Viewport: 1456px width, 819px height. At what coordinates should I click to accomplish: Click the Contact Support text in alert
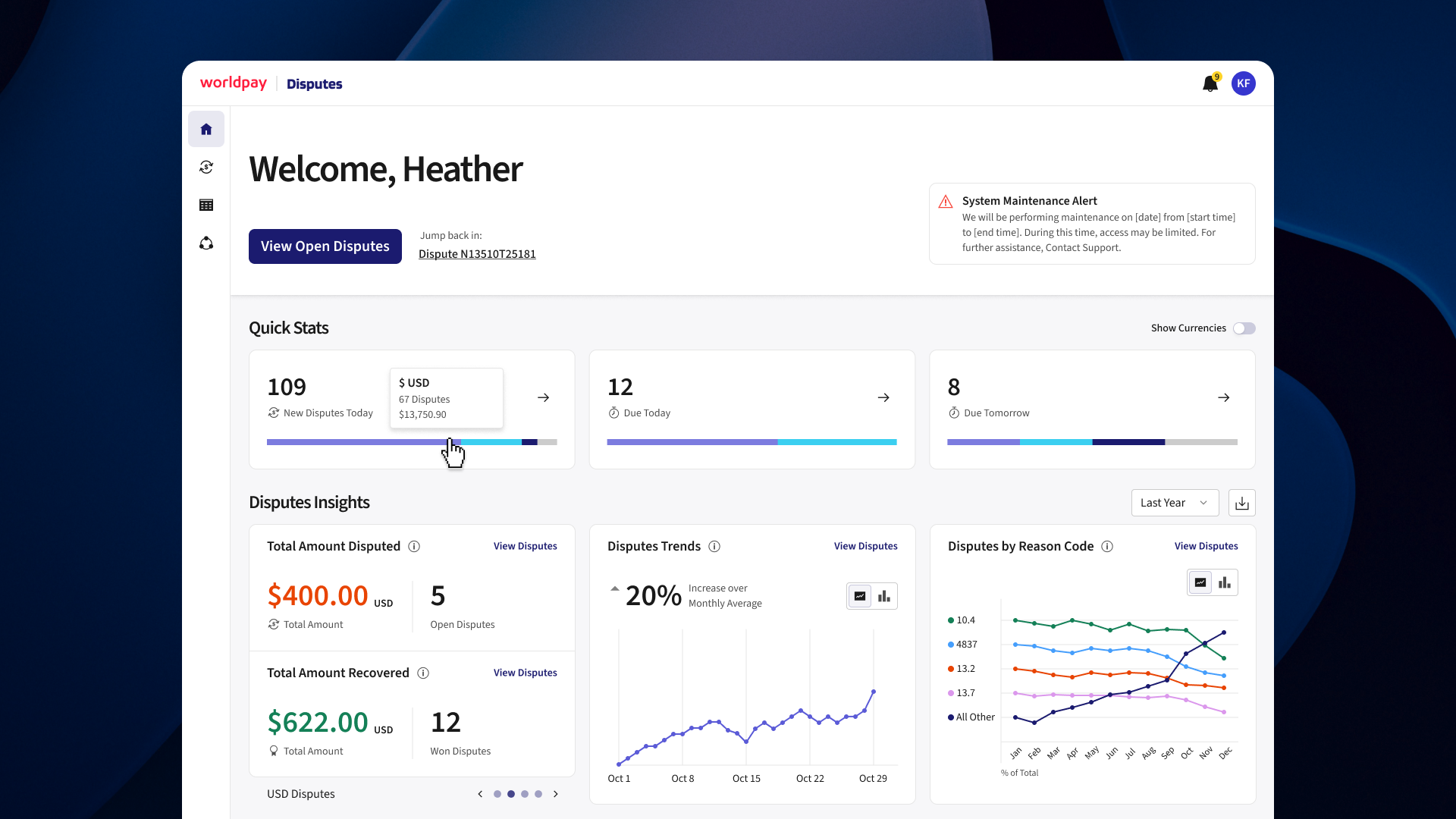(1082, 248)
